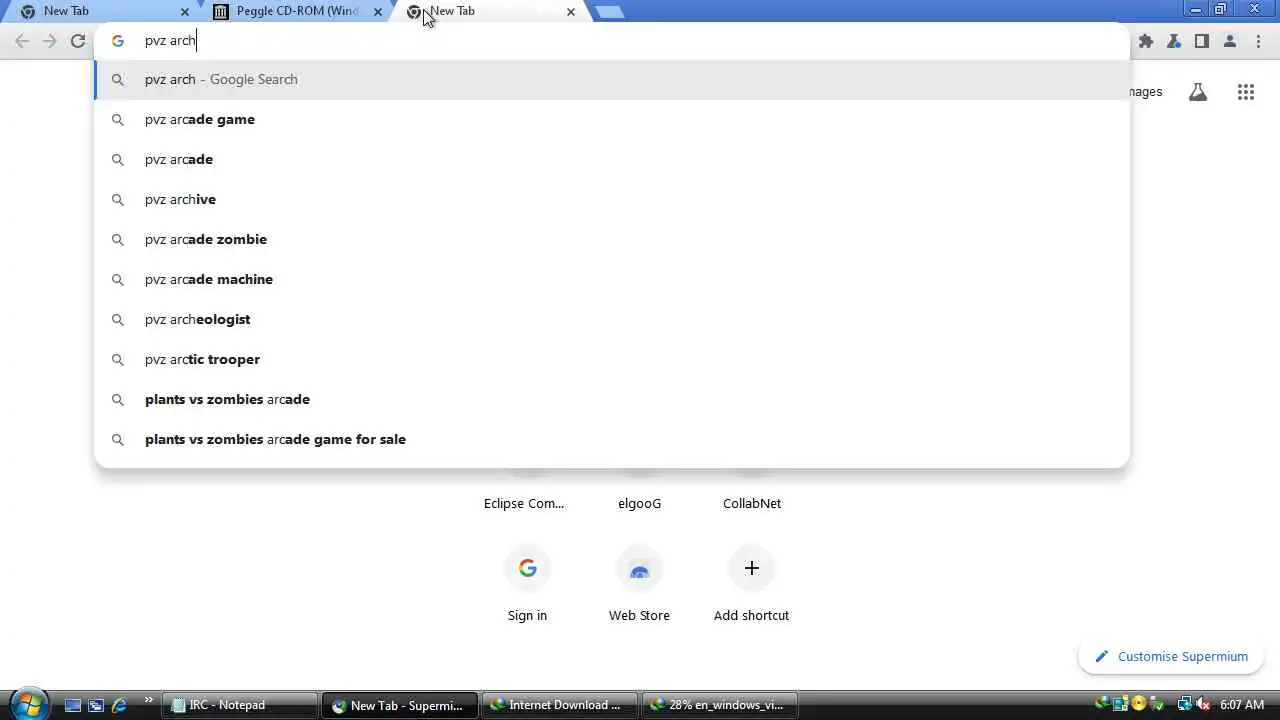Open a new tab button

point(609,12)
